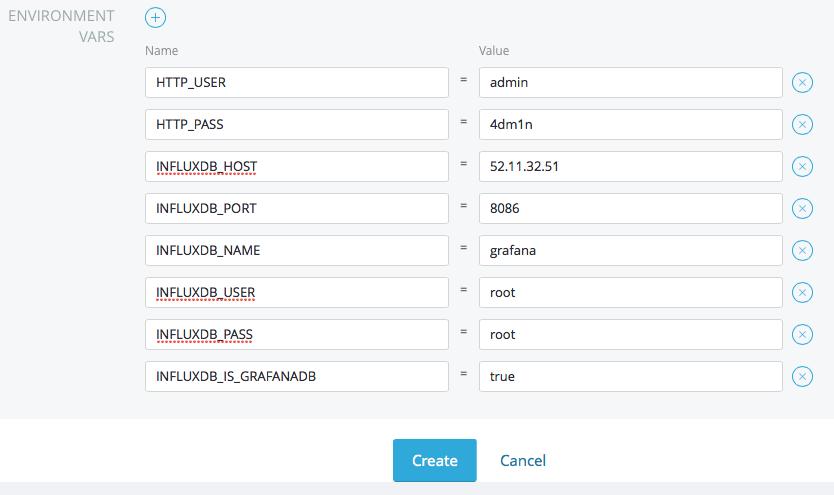Add a new environment variable row
This screenshot has height=495, width=834.
click(156, 17)
